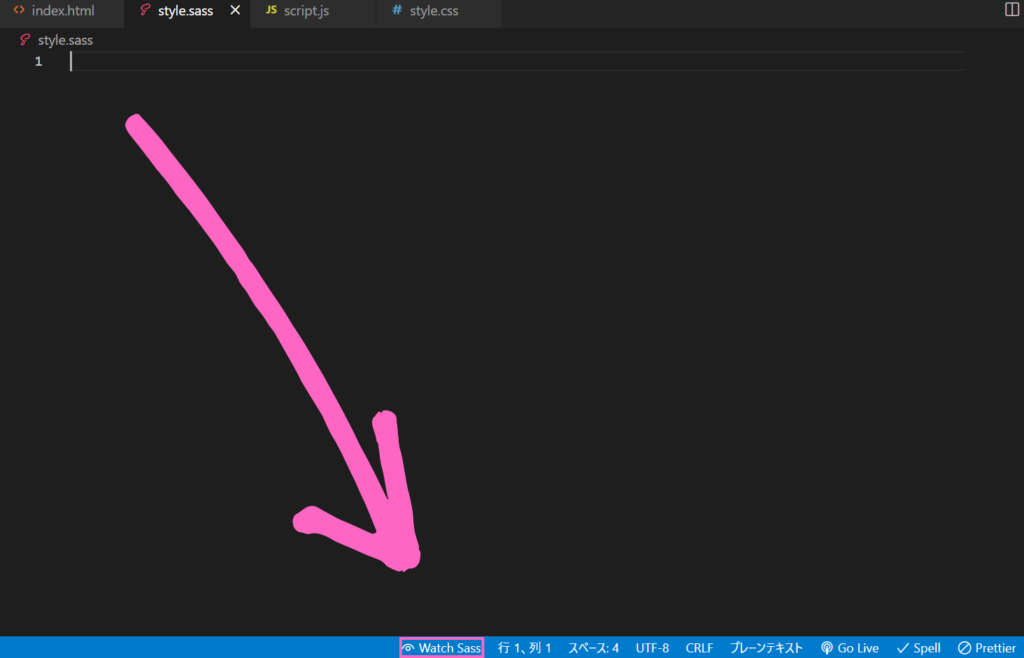This screenshot has width=1024, height=658.
Task: Select language mode プレーンテキスト
Action: click(x=766, y=648)
